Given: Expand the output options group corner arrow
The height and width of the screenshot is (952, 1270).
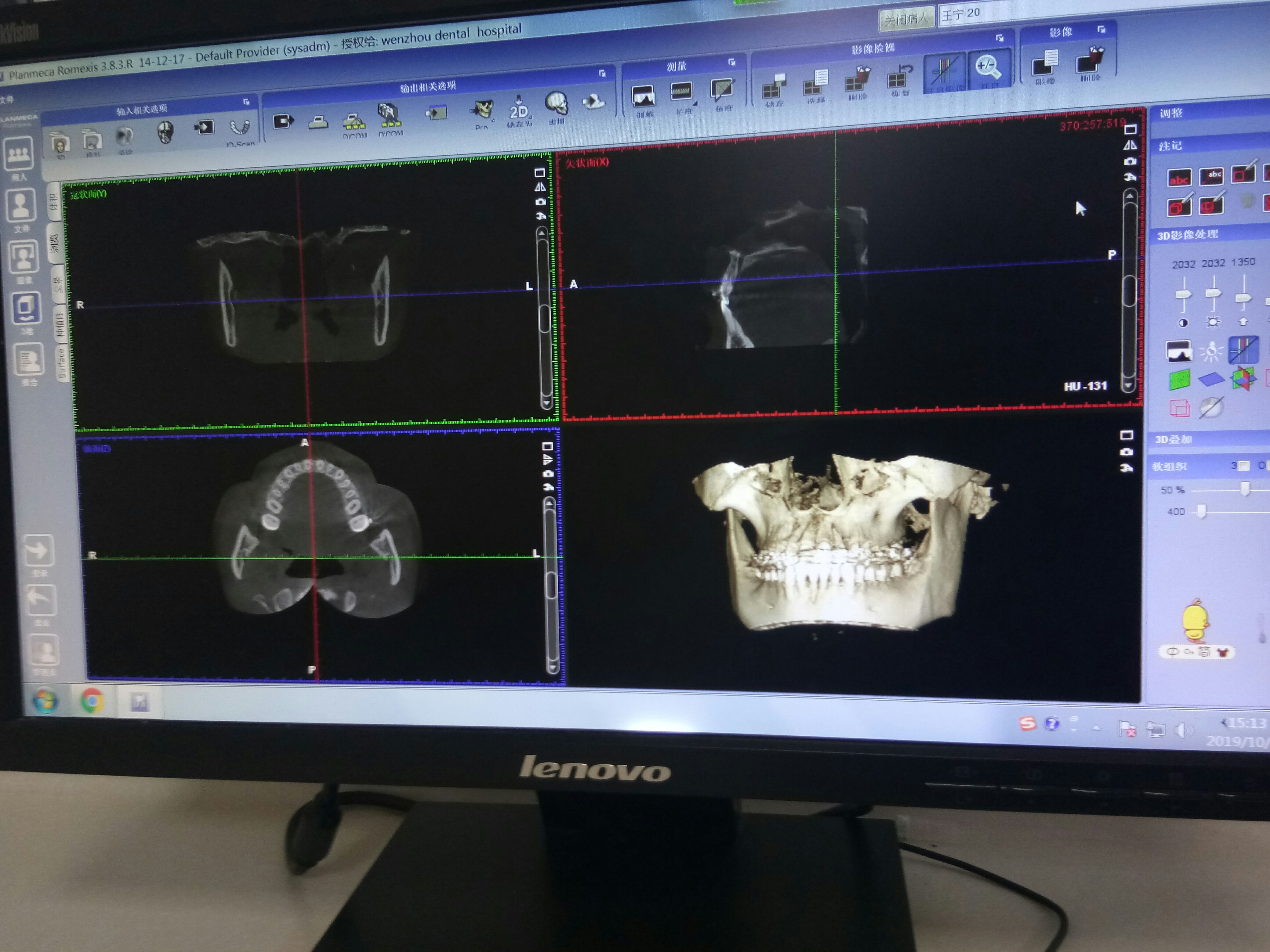Looking at the screenshot, I should 602,74.
